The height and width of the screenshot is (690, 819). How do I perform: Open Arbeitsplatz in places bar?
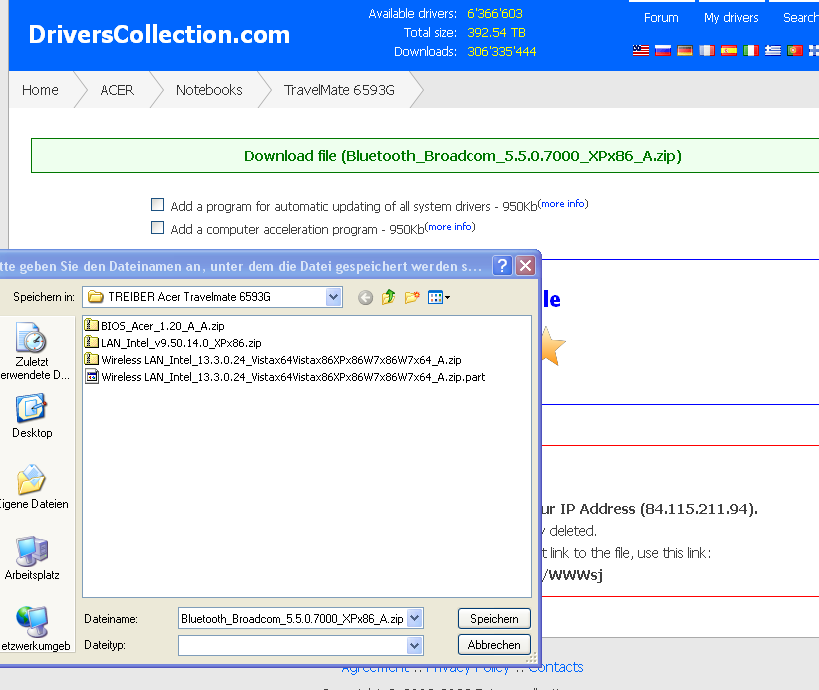tap(32, 558)
